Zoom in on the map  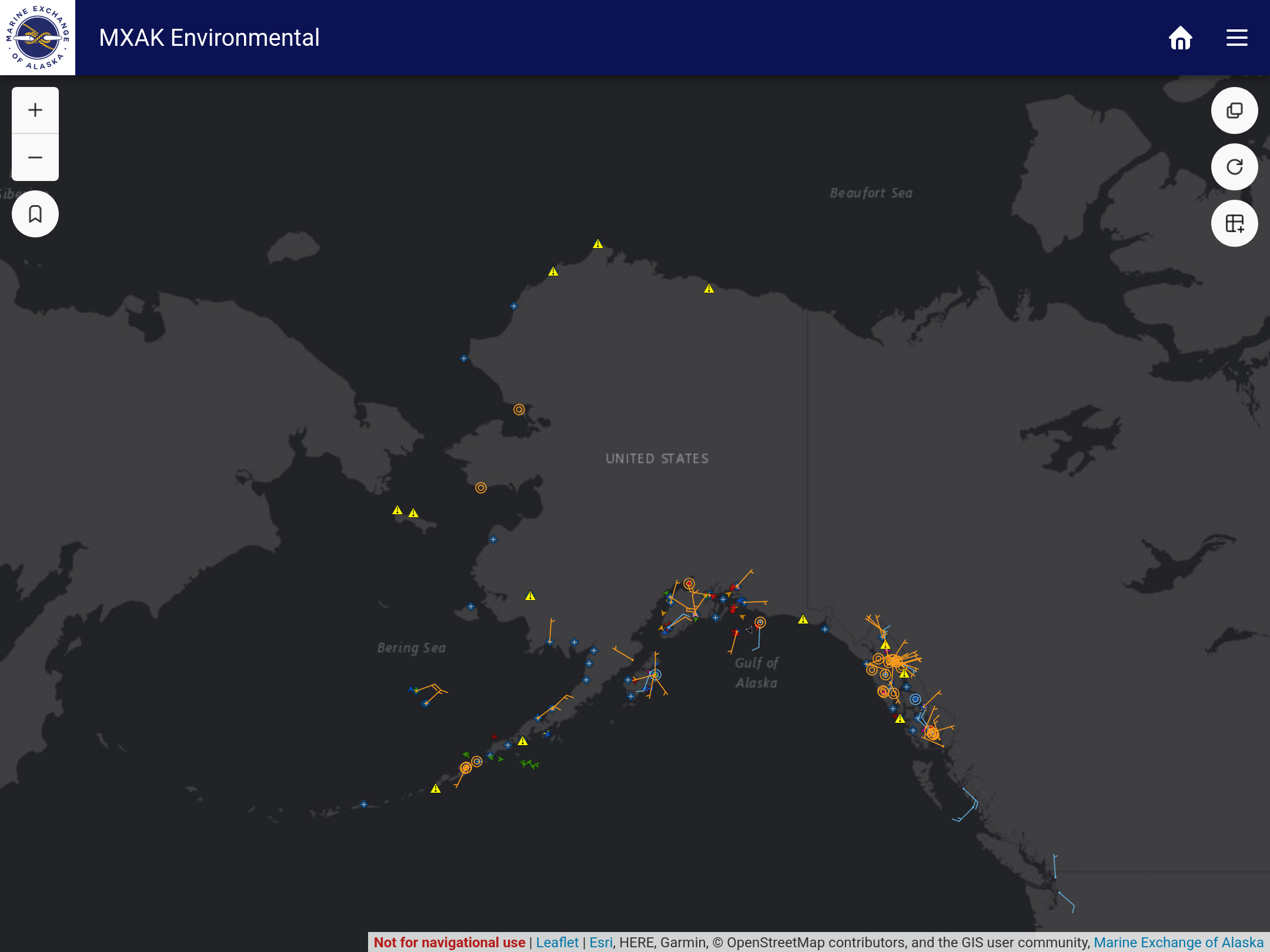pos(35,110)
